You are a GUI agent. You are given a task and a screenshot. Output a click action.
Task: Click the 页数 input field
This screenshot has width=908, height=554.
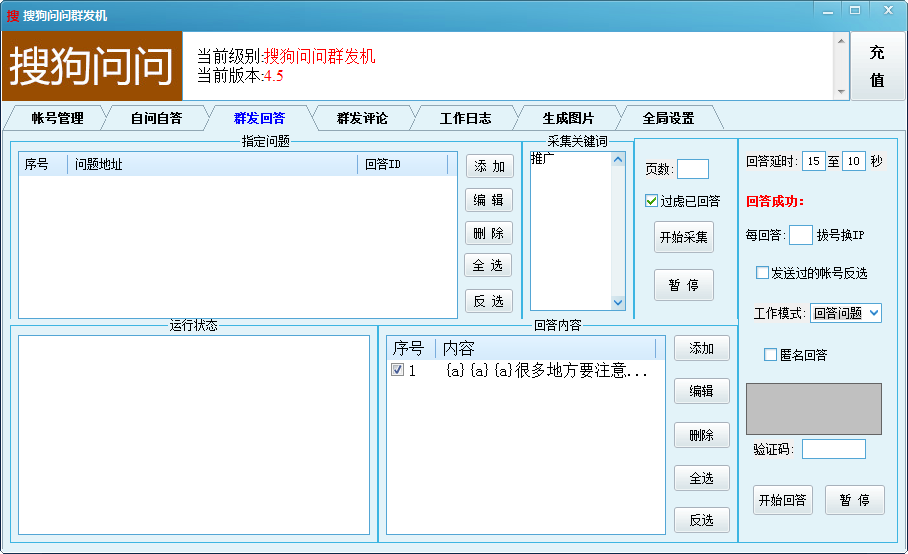point(693,169)
